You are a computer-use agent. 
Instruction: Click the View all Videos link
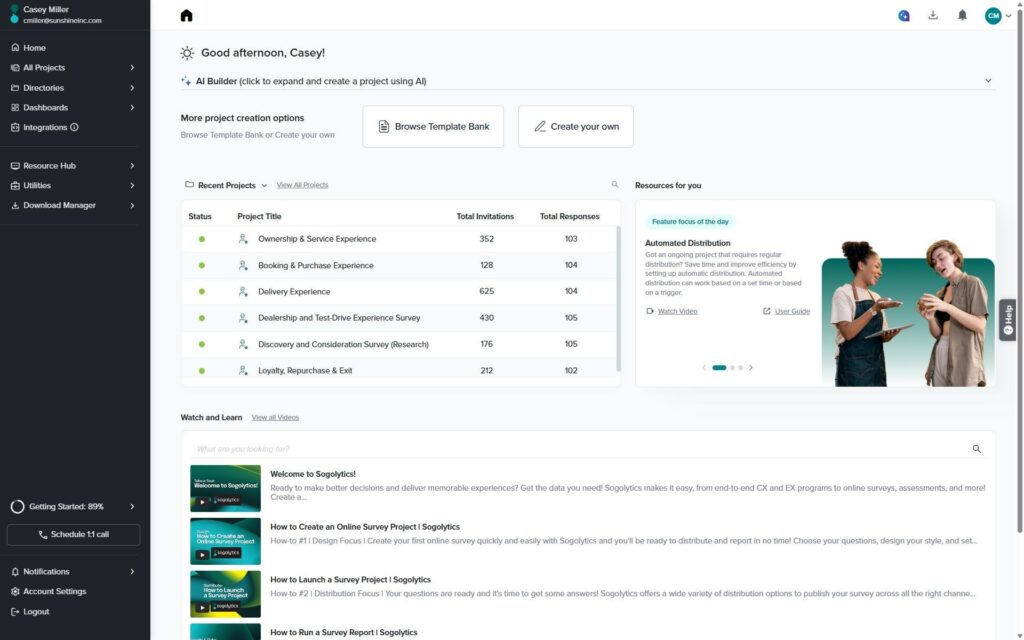pos(275,418)
